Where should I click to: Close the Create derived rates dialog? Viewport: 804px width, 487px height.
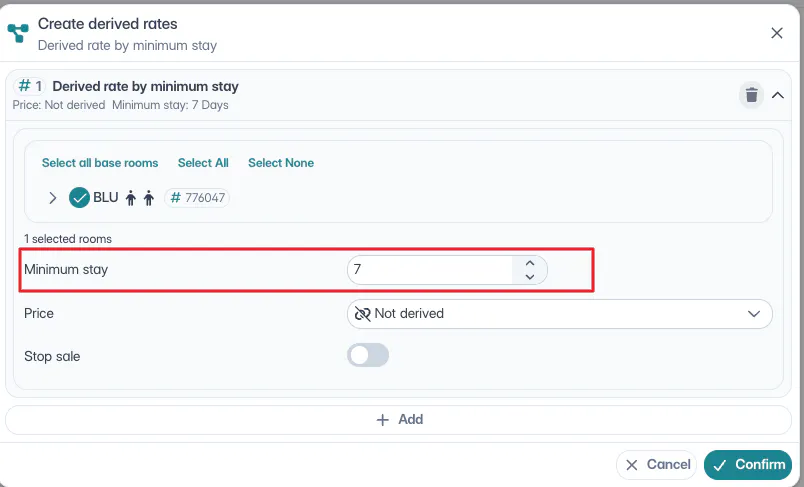[x=777, y=33]
